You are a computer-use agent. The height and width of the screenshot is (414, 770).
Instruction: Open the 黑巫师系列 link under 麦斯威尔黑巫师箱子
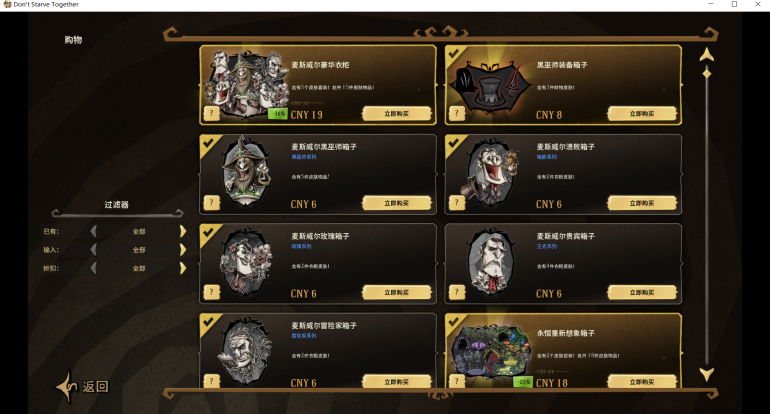click(x=304, y=157)
